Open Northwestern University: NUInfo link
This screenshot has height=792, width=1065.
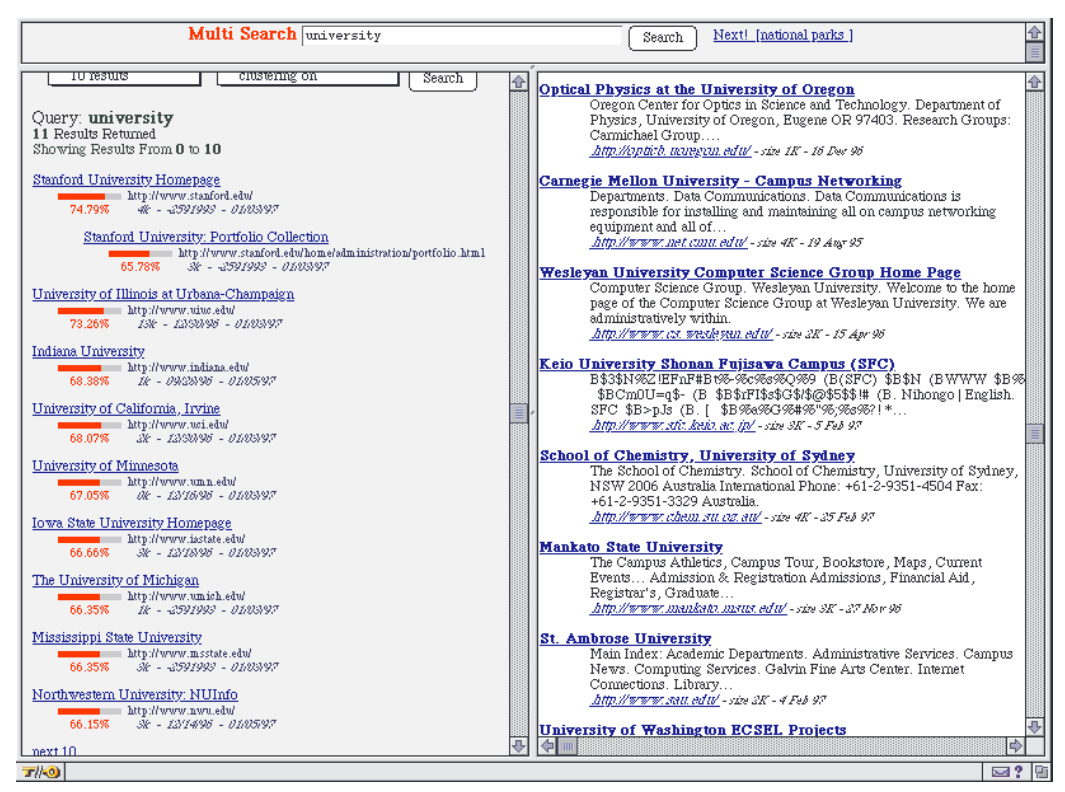[x=135, y=694]
